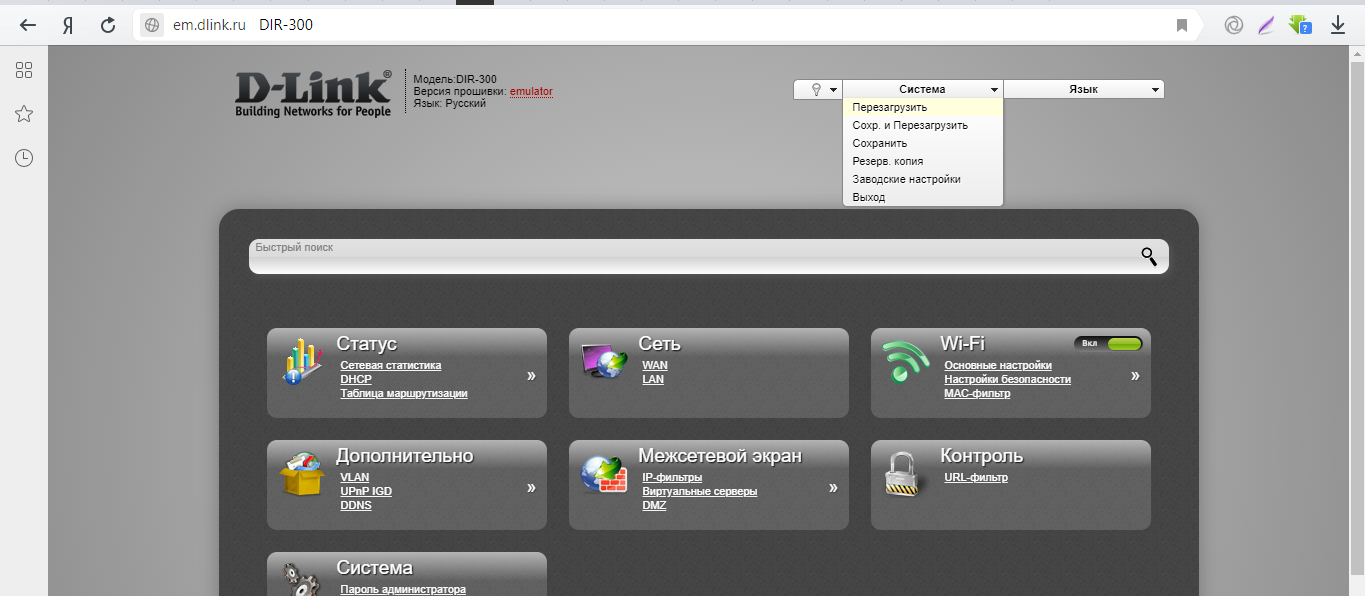This screenshot has height=596, width=1365.
Task: Select Сохр. и Перезагрузить menu item
Action: point(923,125)
